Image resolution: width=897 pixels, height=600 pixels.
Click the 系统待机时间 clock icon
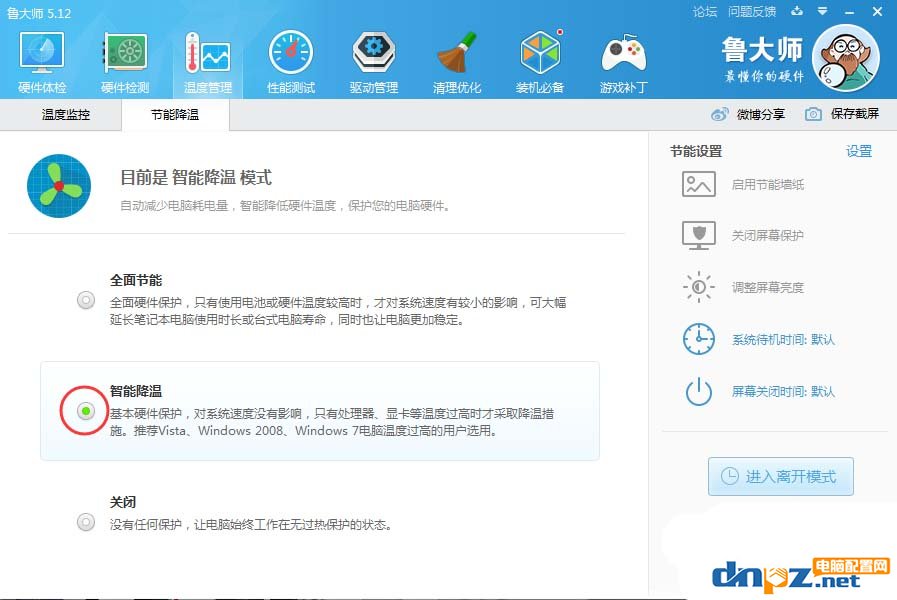(x=698, y=339)
